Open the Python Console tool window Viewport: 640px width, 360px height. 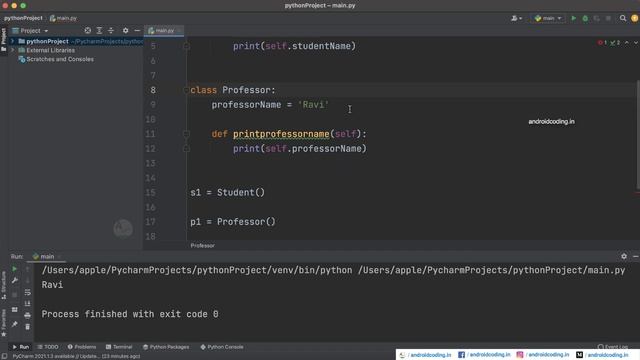222,347
